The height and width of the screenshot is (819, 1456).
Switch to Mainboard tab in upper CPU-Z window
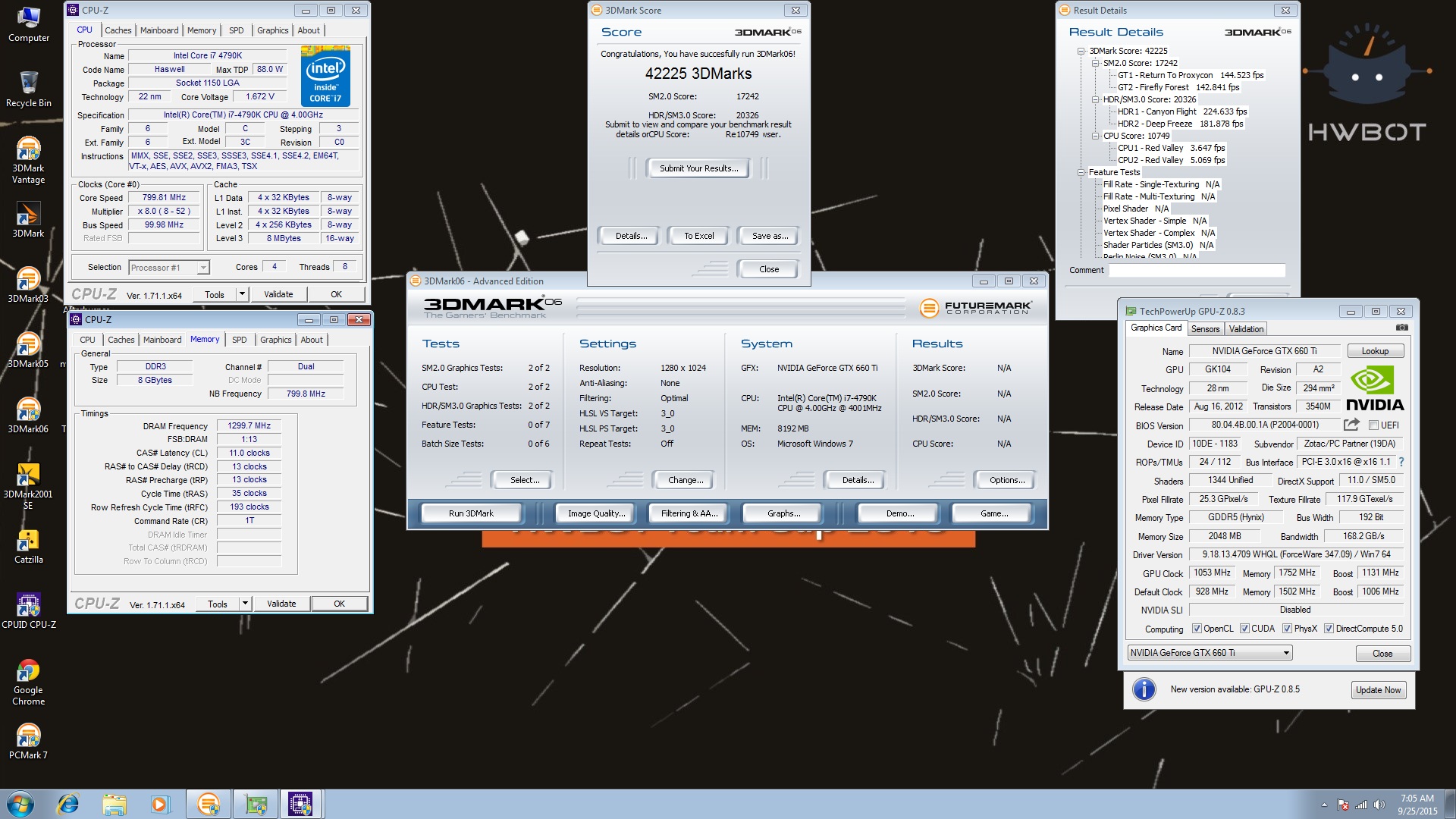coord(159,30)
